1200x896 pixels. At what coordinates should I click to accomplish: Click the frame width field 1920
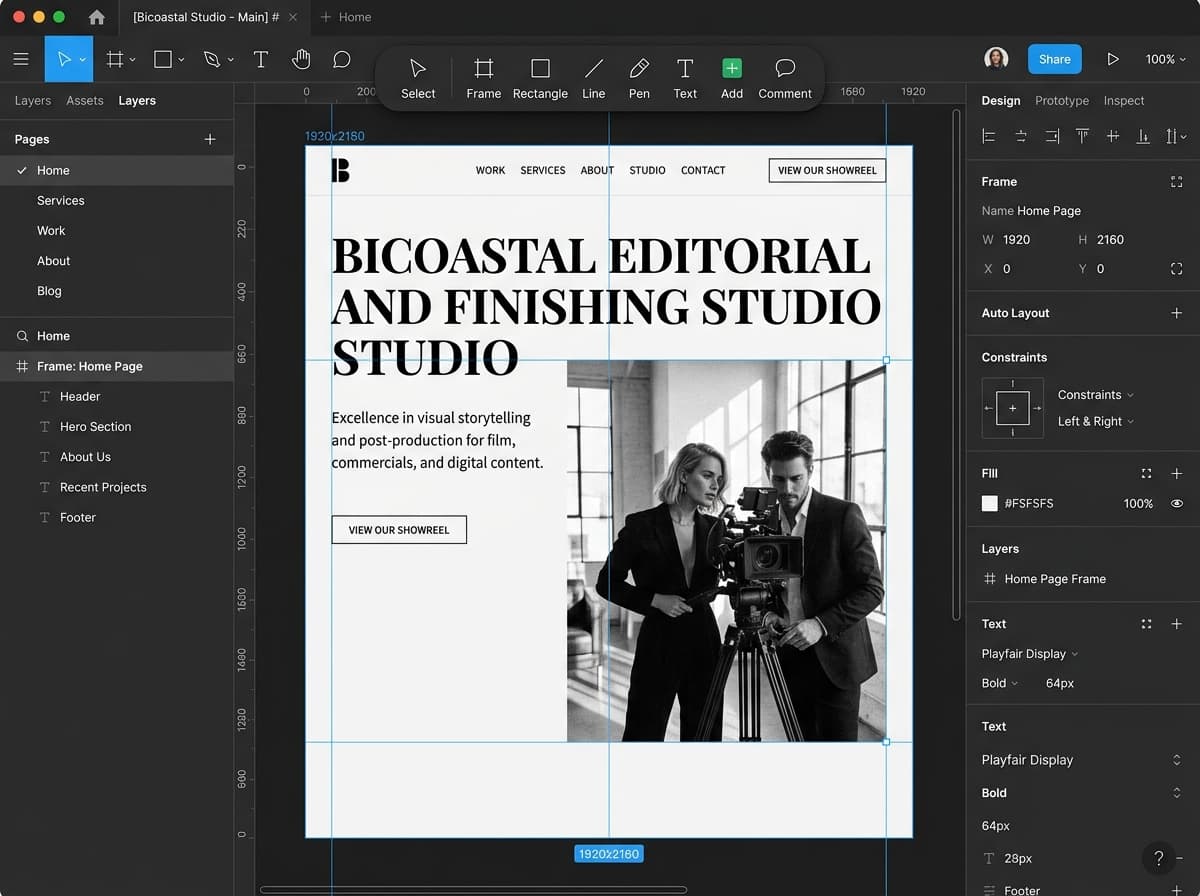click(x=1016, y=239)
